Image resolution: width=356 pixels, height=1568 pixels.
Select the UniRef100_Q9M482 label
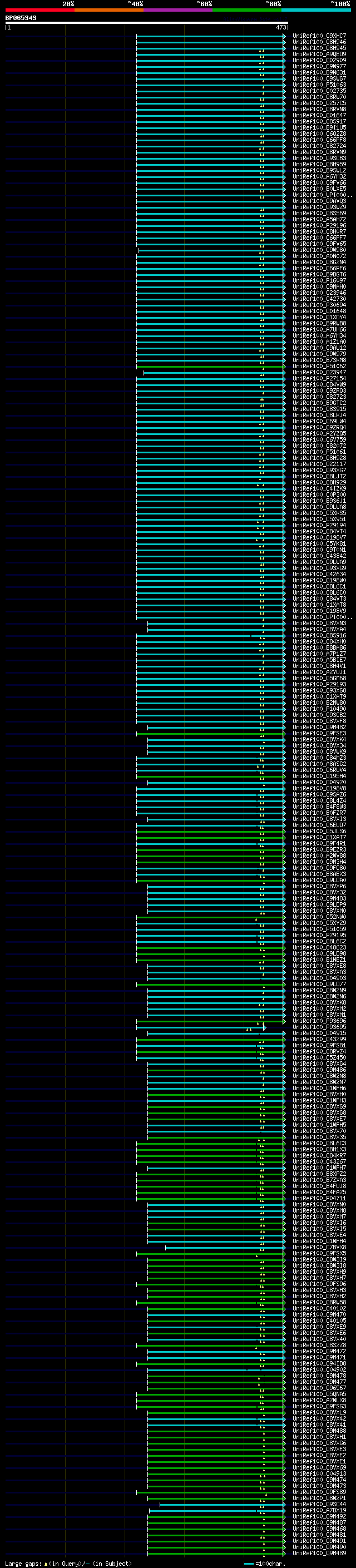[x=319, y=727]
